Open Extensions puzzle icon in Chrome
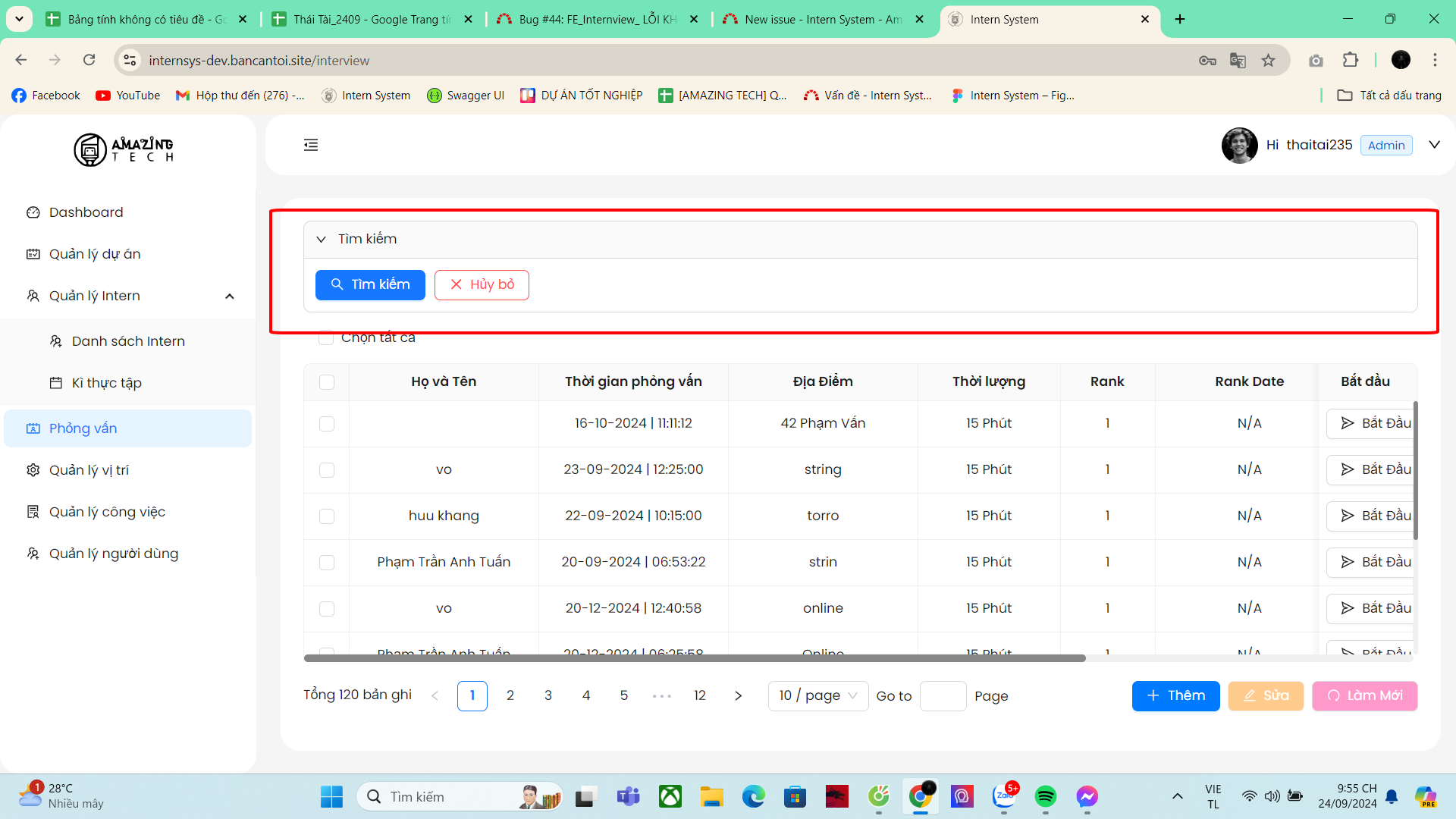 (1350, 61)
